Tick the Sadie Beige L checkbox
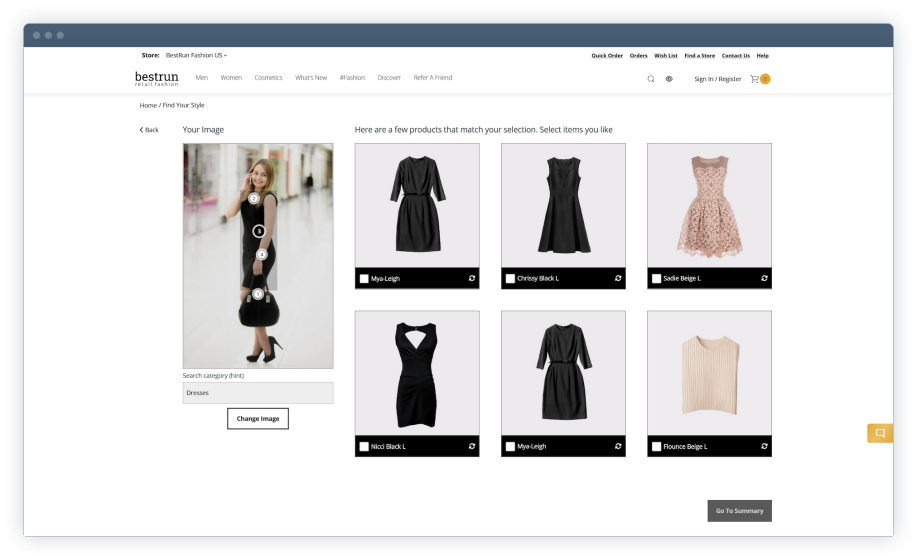 pos(656,279)
